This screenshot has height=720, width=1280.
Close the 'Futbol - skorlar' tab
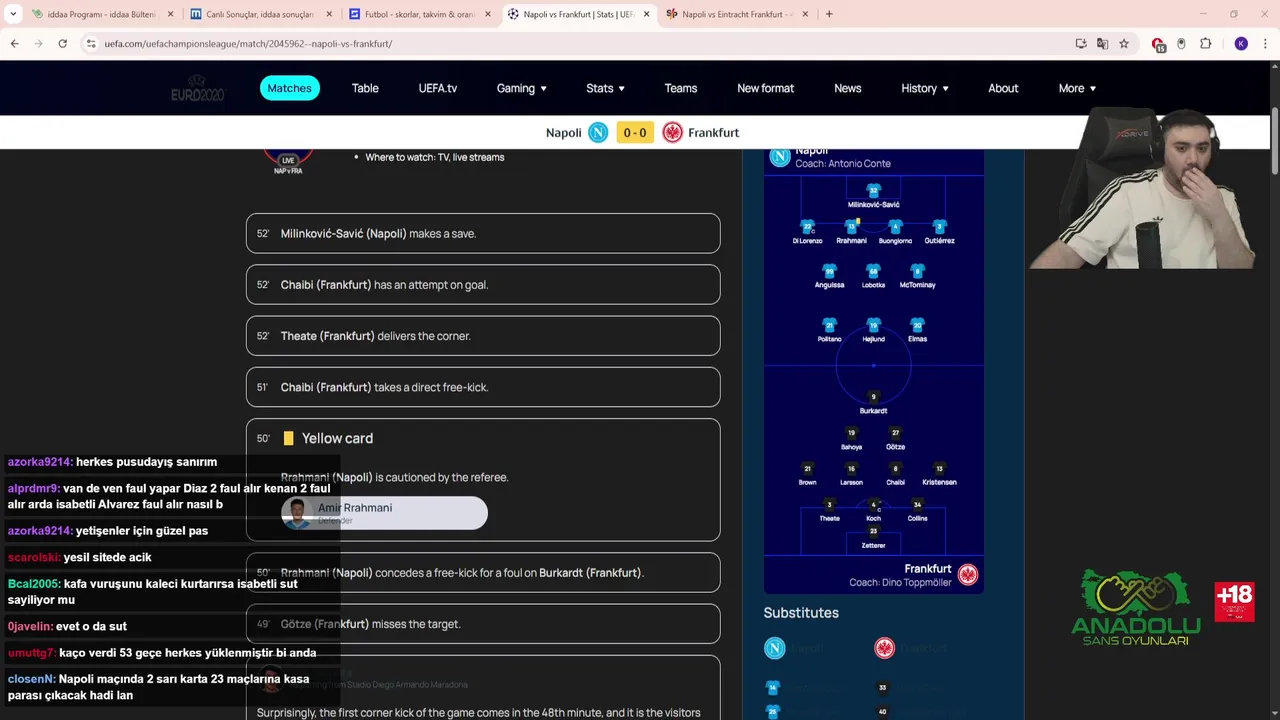pyautogui.click(x=488, y=14)
